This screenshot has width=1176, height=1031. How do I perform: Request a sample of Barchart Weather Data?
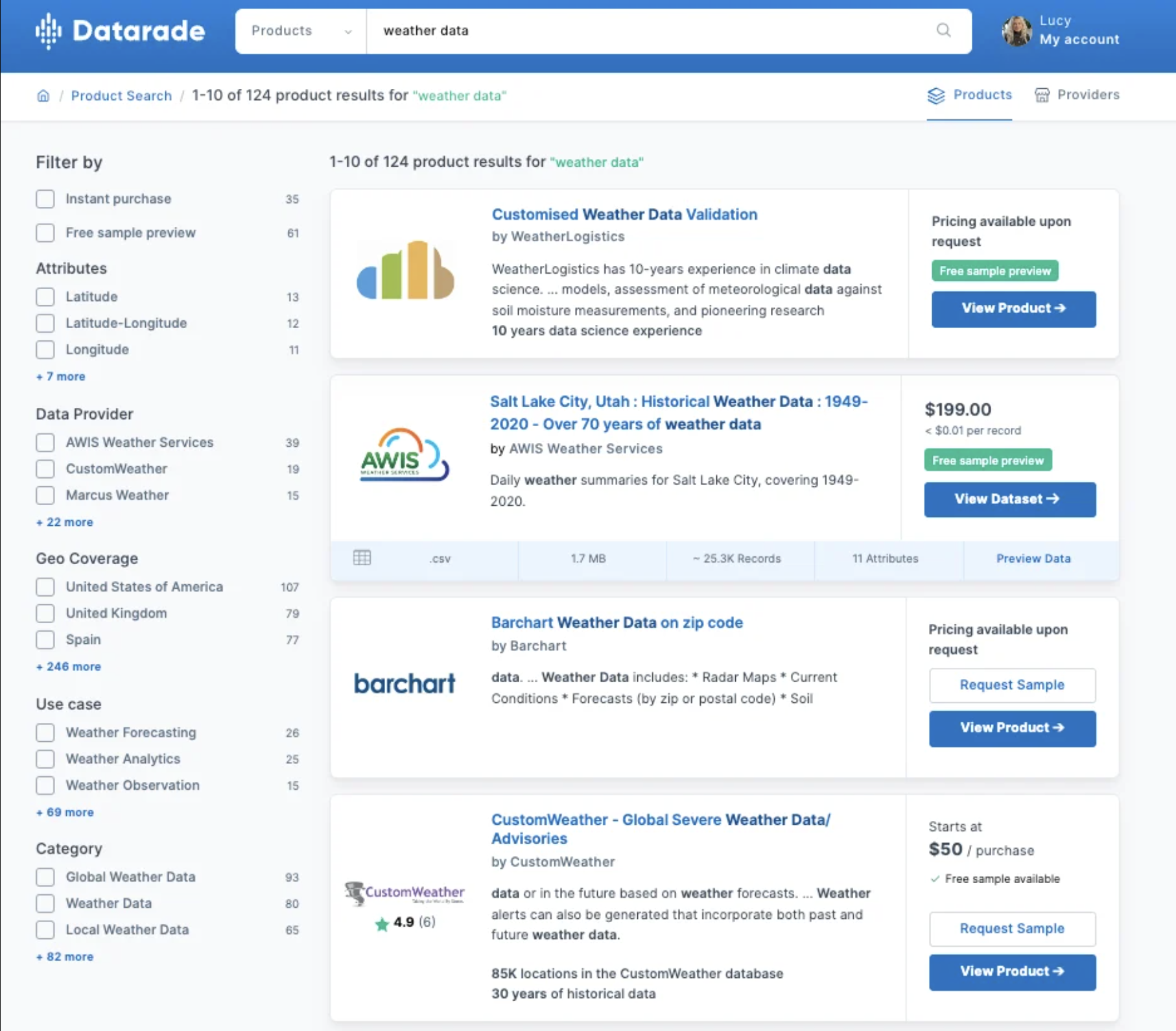pyautogui.click(x=1012, y=685)
